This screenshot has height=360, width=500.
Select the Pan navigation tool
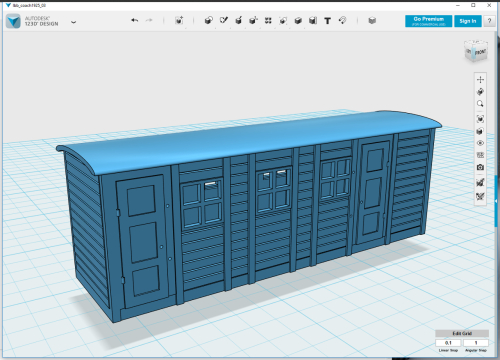[480, 79]
